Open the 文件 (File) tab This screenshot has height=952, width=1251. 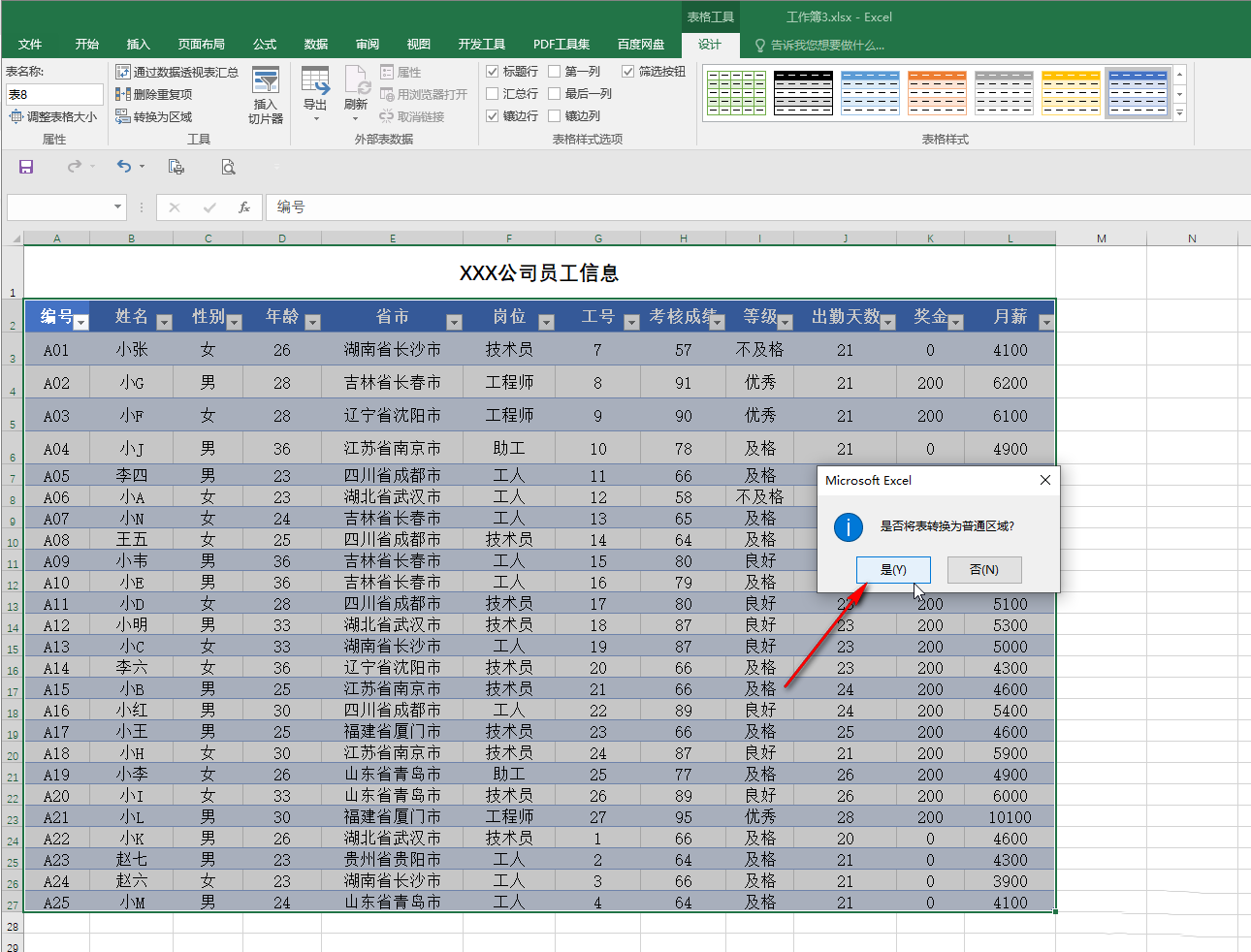(x=30, y=45)
